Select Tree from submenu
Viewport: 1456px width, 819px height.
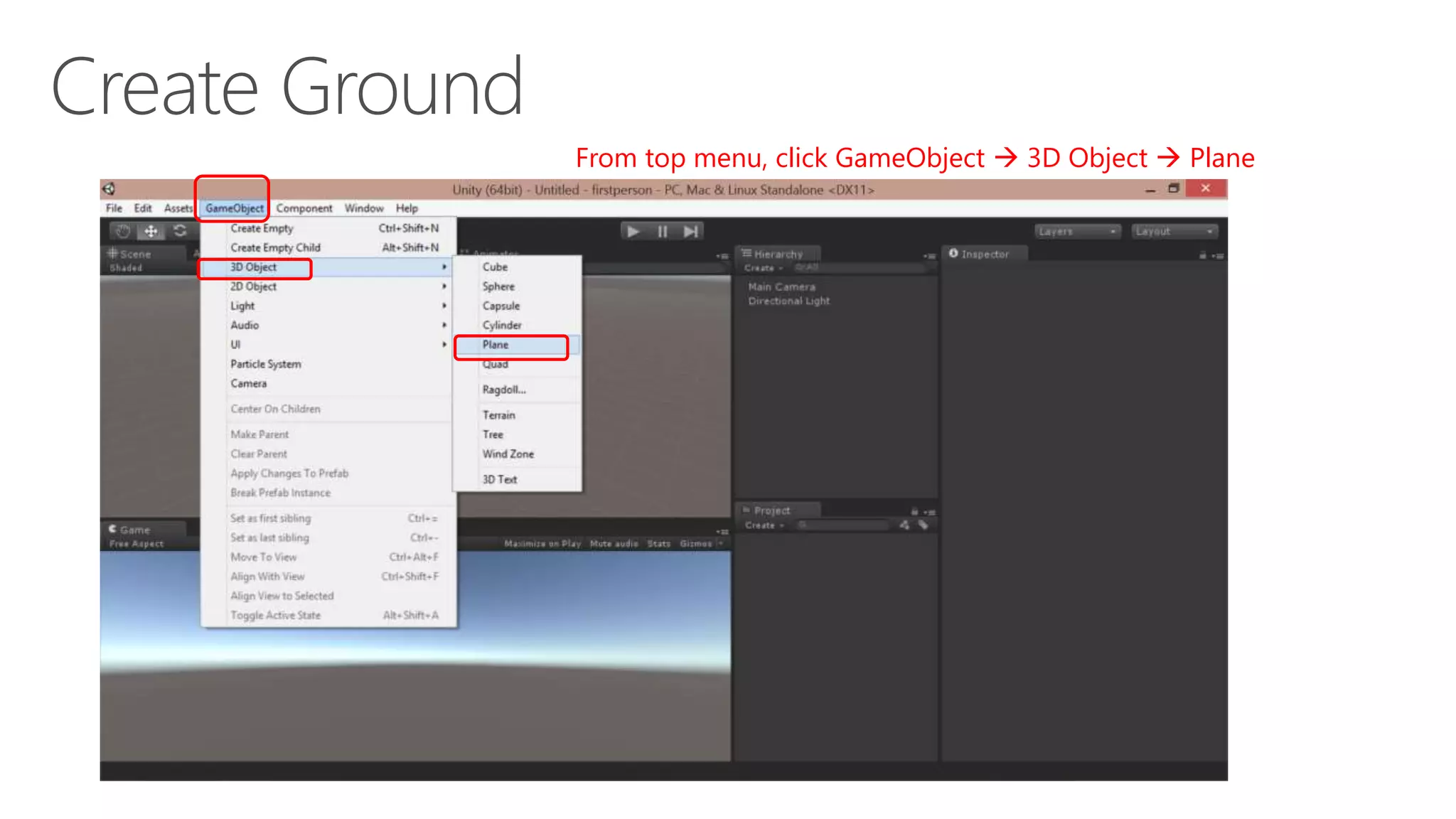518,434
